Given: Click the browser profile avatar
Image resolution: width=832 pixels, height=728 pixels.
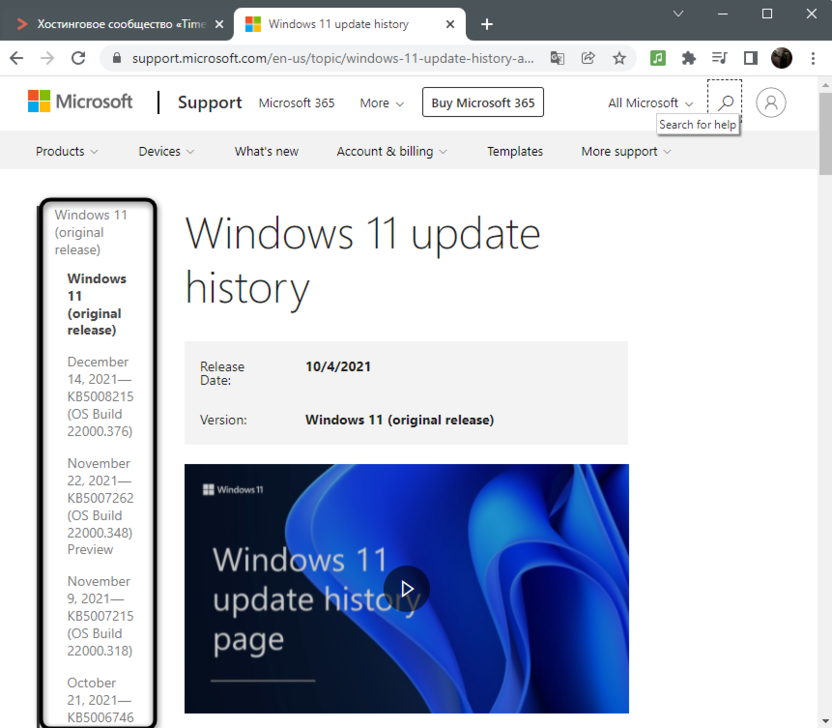Looking at the screenshot, I should click(781, 58).
